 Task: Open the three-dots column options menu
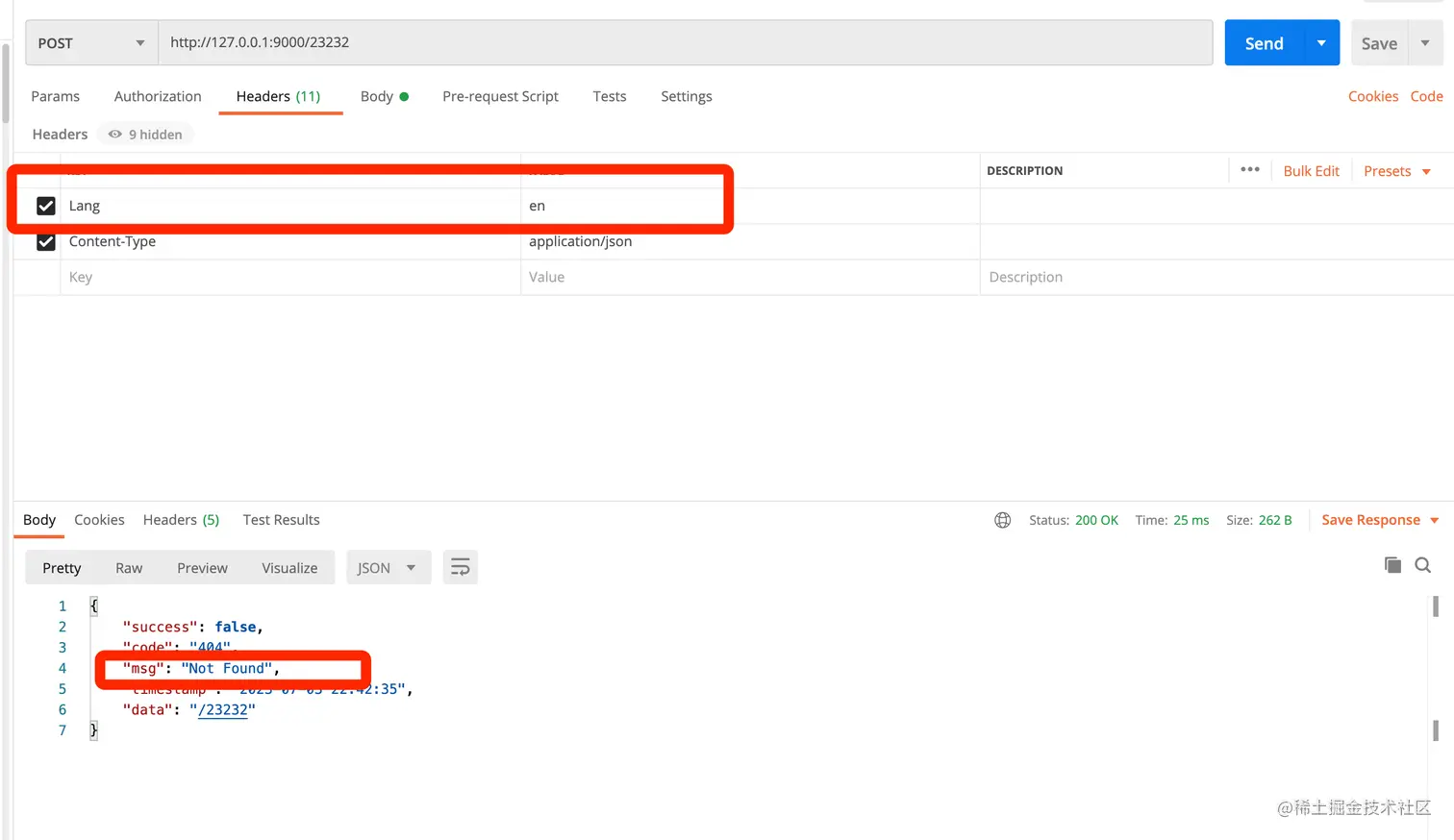(x=1250, y=170)
